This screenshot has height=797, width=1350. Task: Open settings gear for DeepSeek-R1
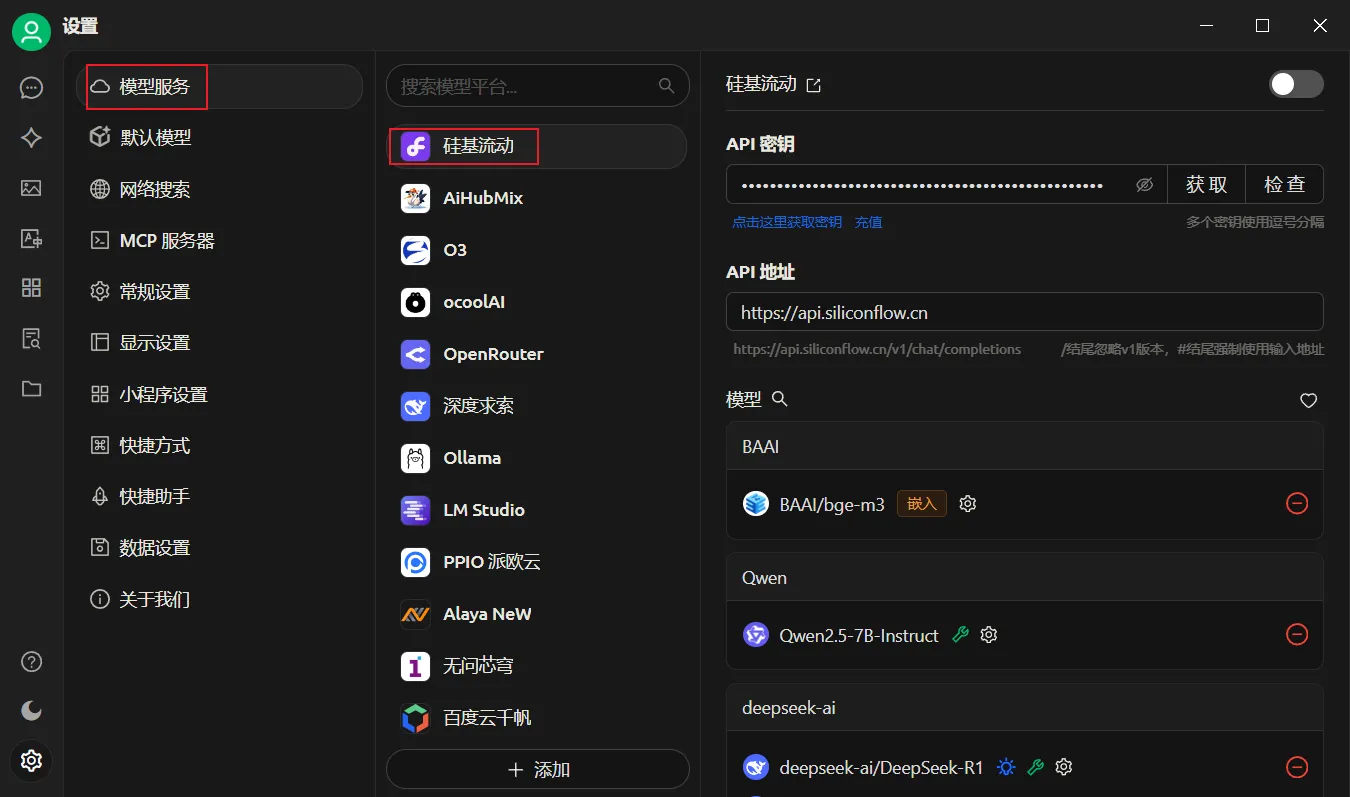(x=1064, y=767)
